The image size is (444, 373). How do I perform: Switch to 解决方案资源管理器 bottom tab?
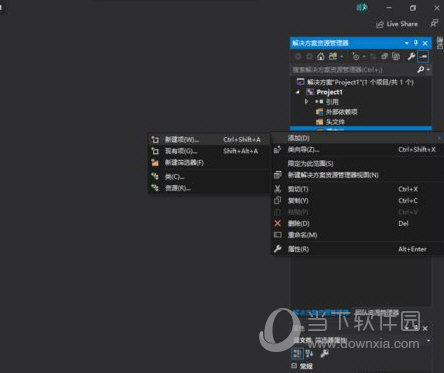(x=322, y=313)
